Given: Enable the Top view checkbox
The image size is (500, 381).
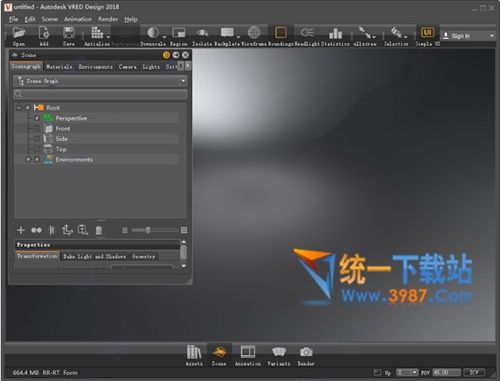Looking at the screenshot, I should point(37,149).
